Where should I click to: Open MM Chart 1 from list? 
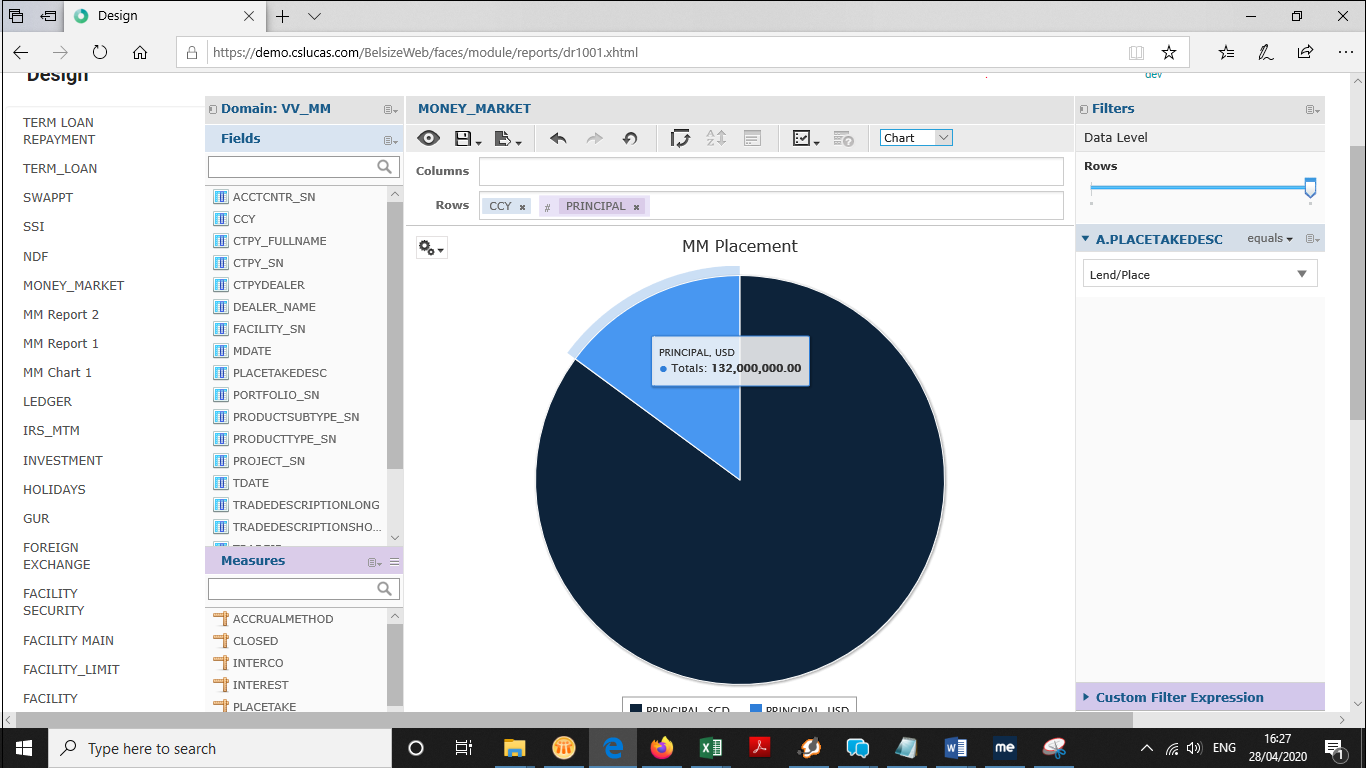(x=57, y=372)
